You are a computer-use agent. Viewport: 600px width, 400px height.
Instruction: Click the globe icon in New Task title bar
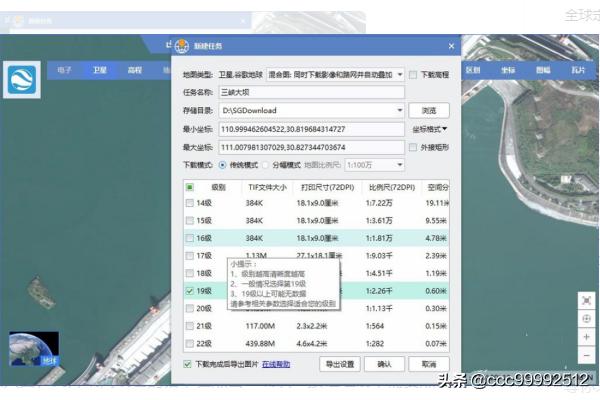181,47
